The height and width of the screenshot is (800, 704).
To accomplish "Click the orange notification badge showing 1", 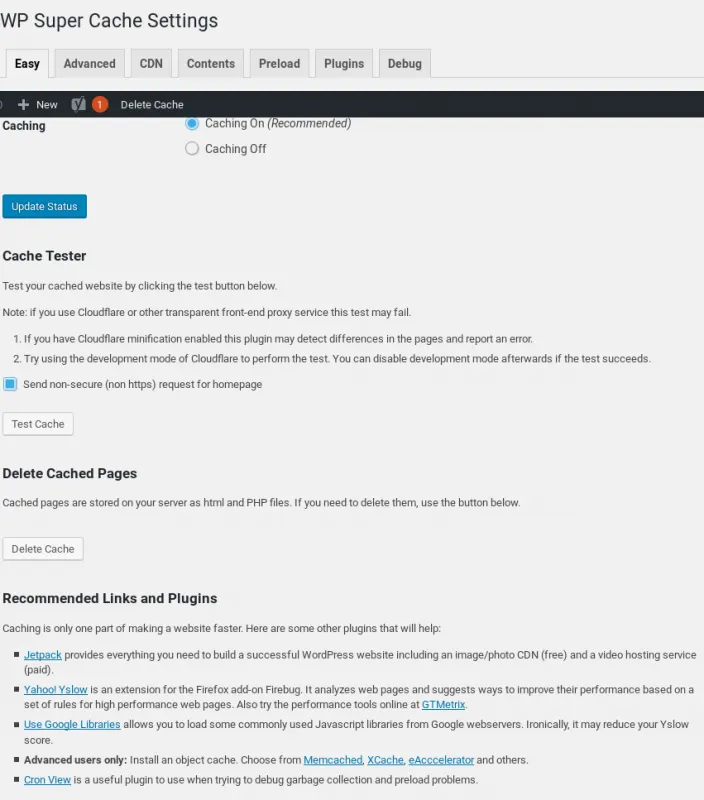I will [100, 105].
